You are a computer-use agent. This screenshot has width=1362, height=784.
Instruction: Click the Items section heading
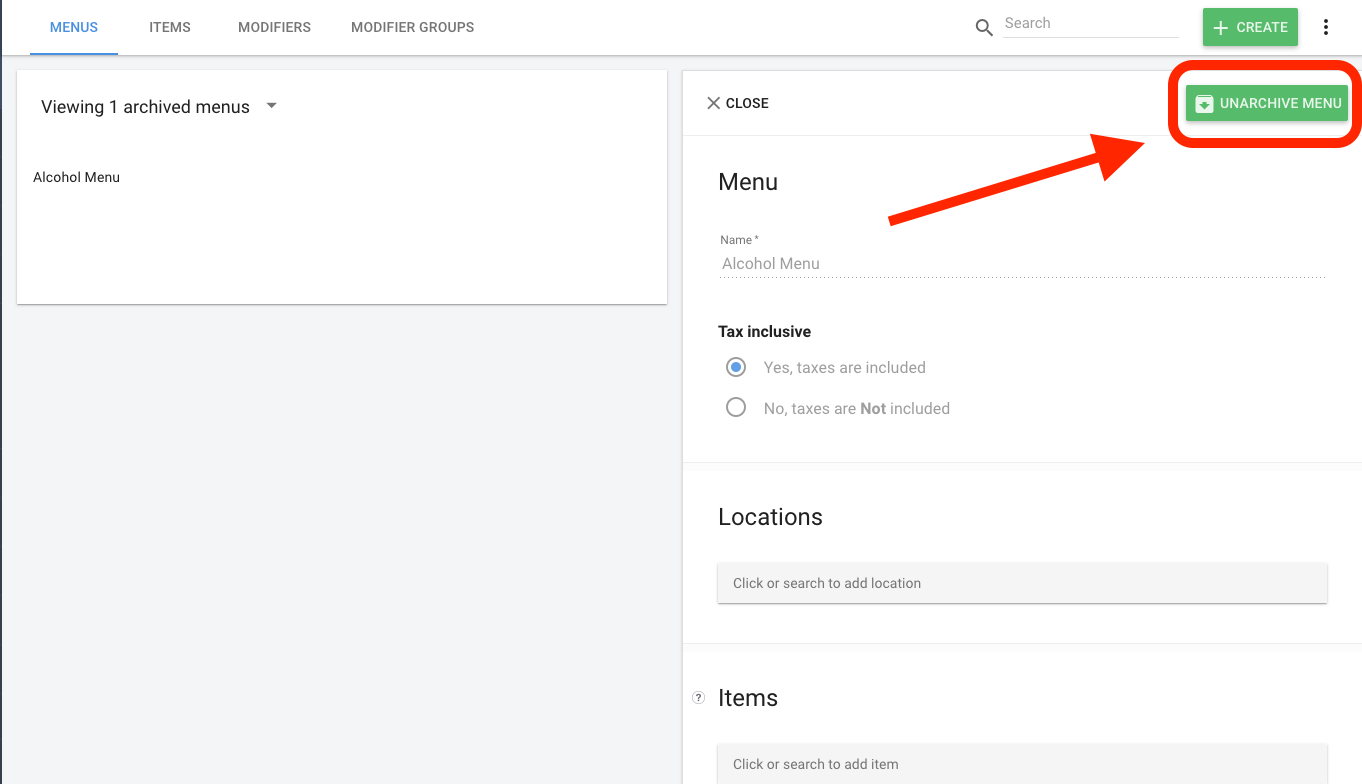(748, 698)
